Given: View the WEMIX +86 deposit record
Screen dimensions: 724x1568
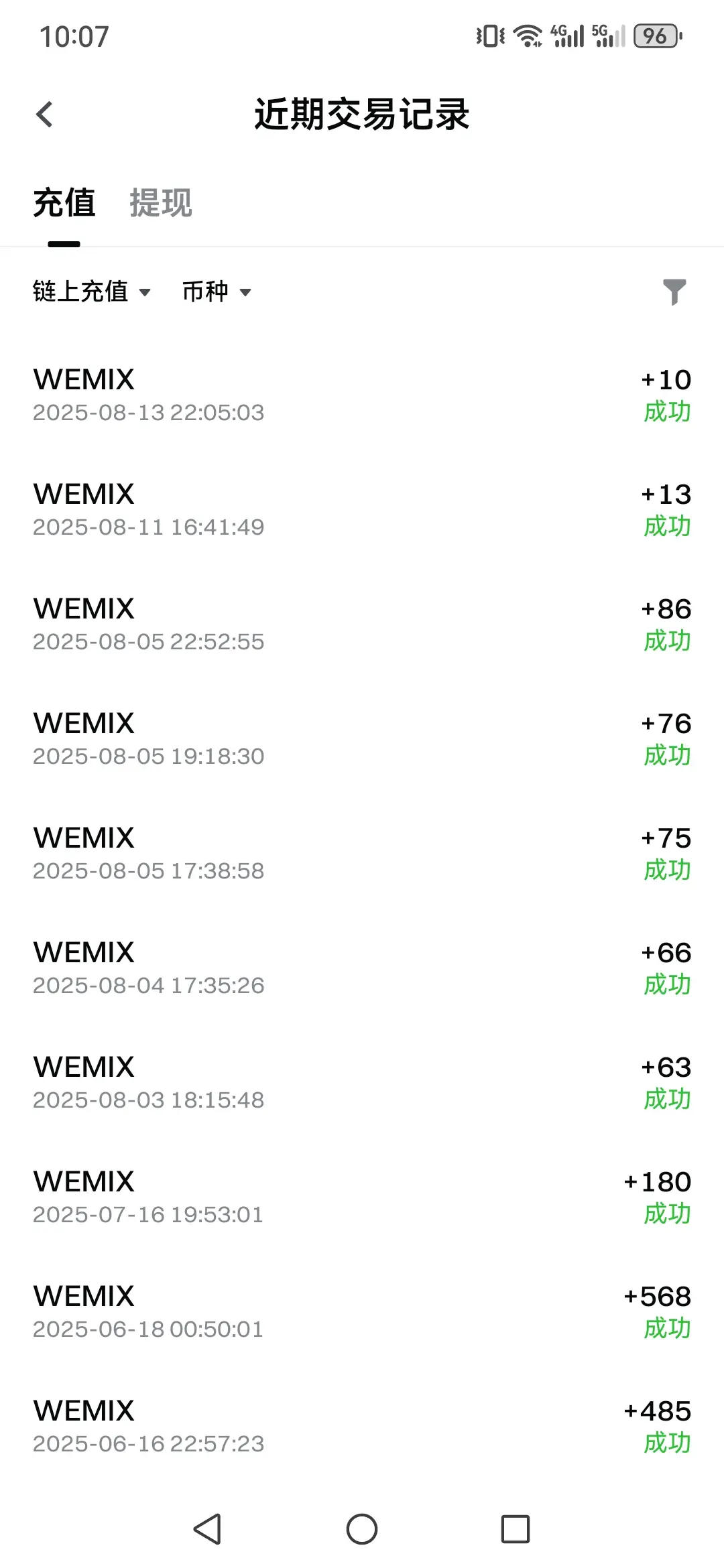Looking at the screenshot, I should tap(362, 624).
